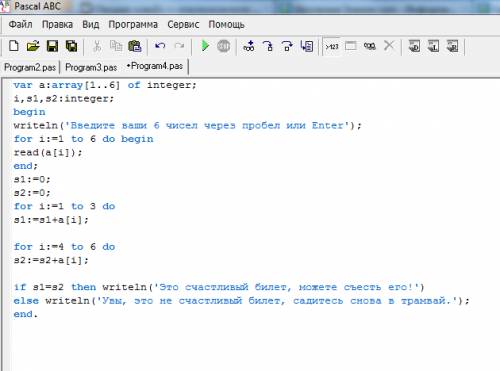Switch to the Program3.pas tab
The width and height of the screenshot is (500, 371).
(x=91, y=67)
